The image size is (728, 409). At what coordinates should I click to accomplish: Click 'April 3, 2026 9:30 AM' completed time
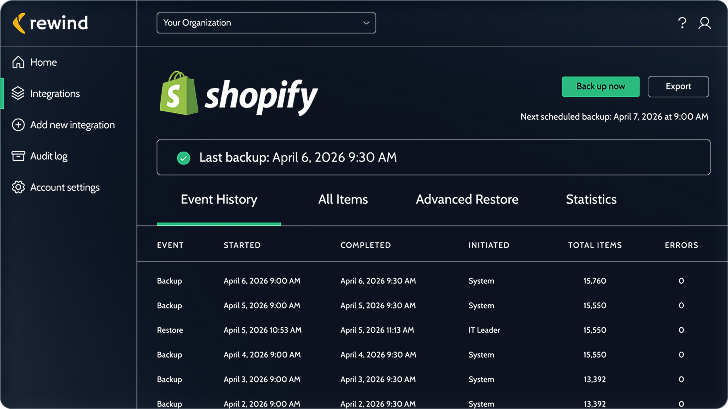pos(378,379)
